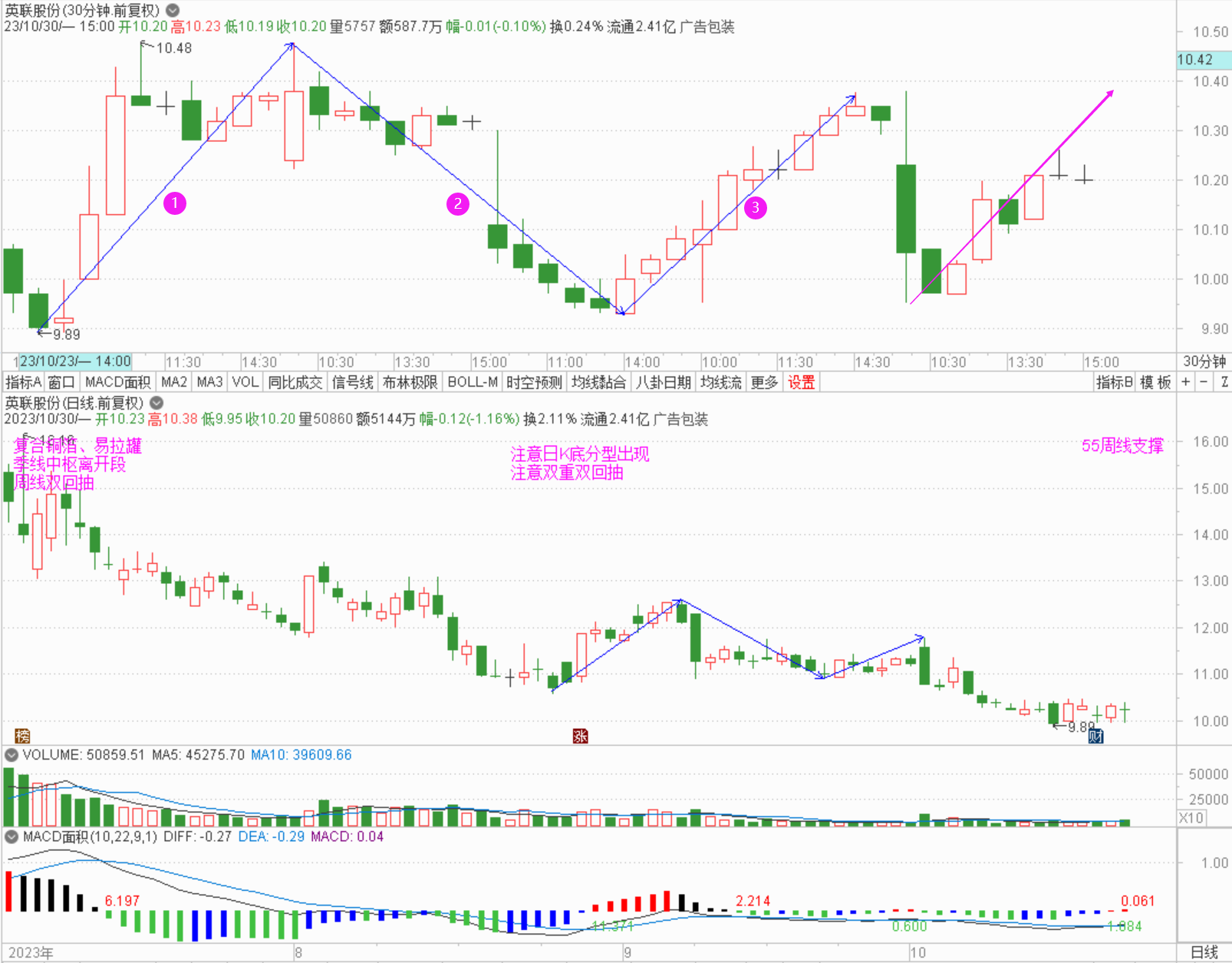
Task: Open the dropdown arrow beside 英联股份(30分钟.前复权)
Action: pyautogui.click(x=173, y=11)
